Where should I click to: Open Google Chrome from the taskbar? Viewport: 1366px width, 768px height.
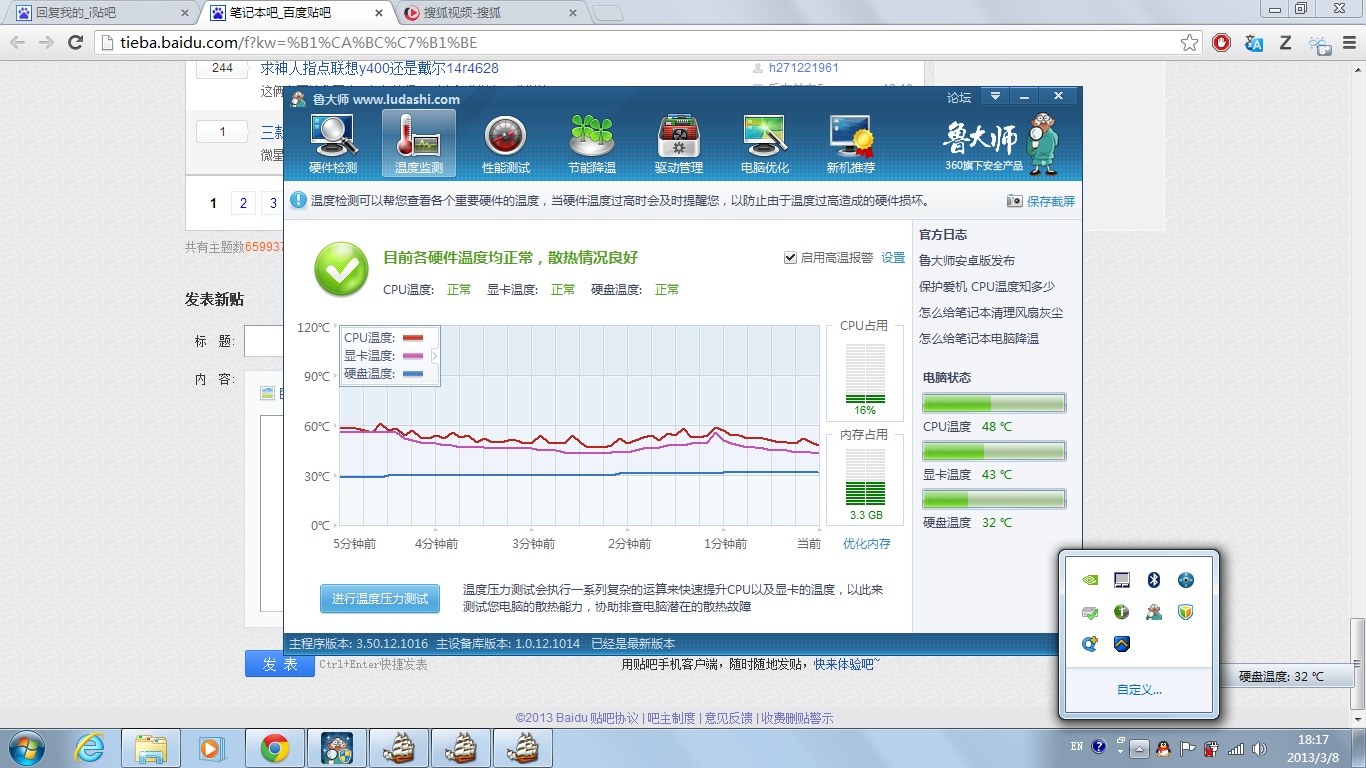[274, 747]
